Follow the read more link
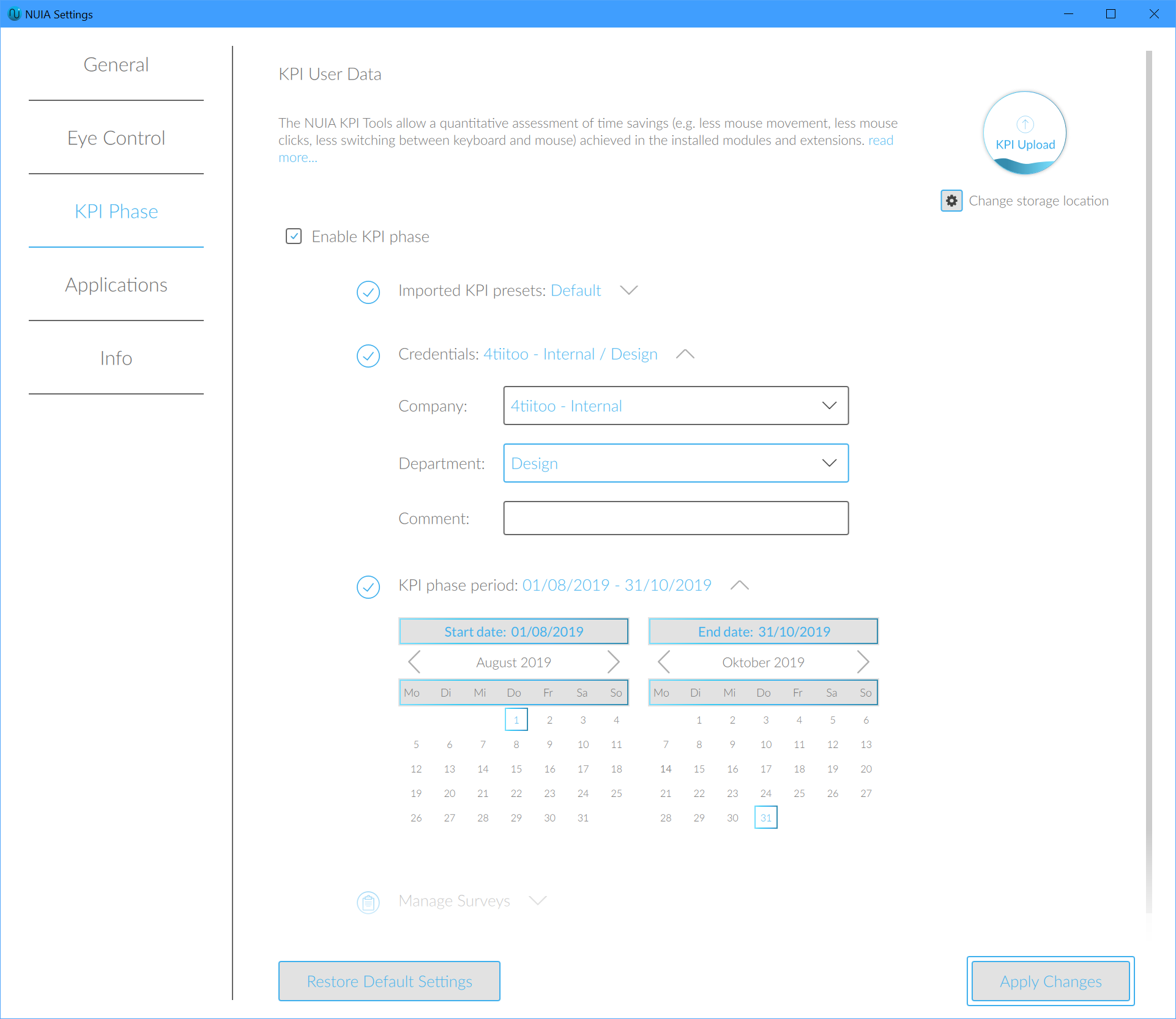1176x1019 pixels. pos(880,140)
